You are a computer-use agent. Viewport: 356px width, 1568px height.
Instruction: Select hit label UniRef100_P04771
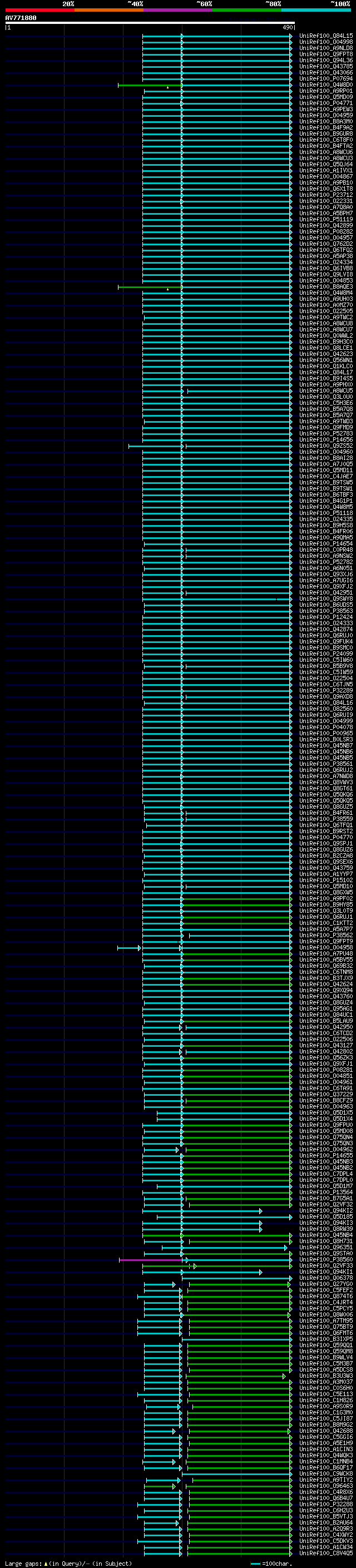click(326, 103)
